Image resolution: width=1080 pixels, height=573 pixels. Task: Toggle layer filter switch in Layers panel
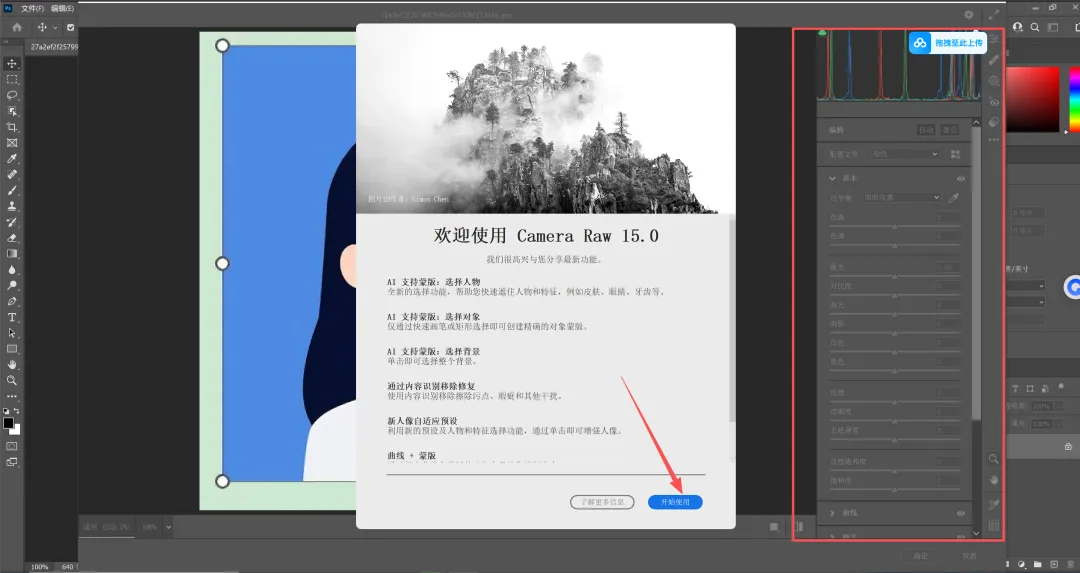1061,387
